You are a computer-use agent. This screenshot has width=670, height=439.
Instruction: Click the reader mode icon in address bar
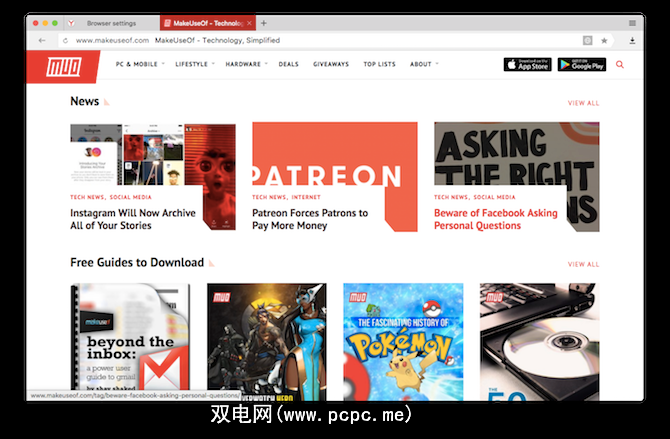pos(588,40)
